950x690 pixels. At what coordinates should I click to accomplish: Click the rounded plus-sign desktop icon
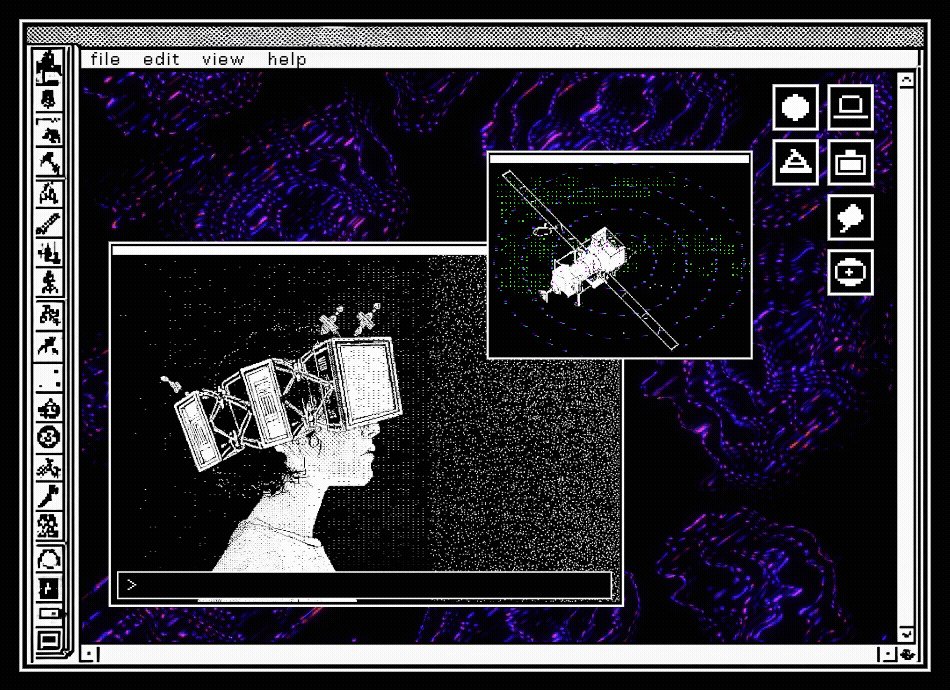click(x=850, y=273)
